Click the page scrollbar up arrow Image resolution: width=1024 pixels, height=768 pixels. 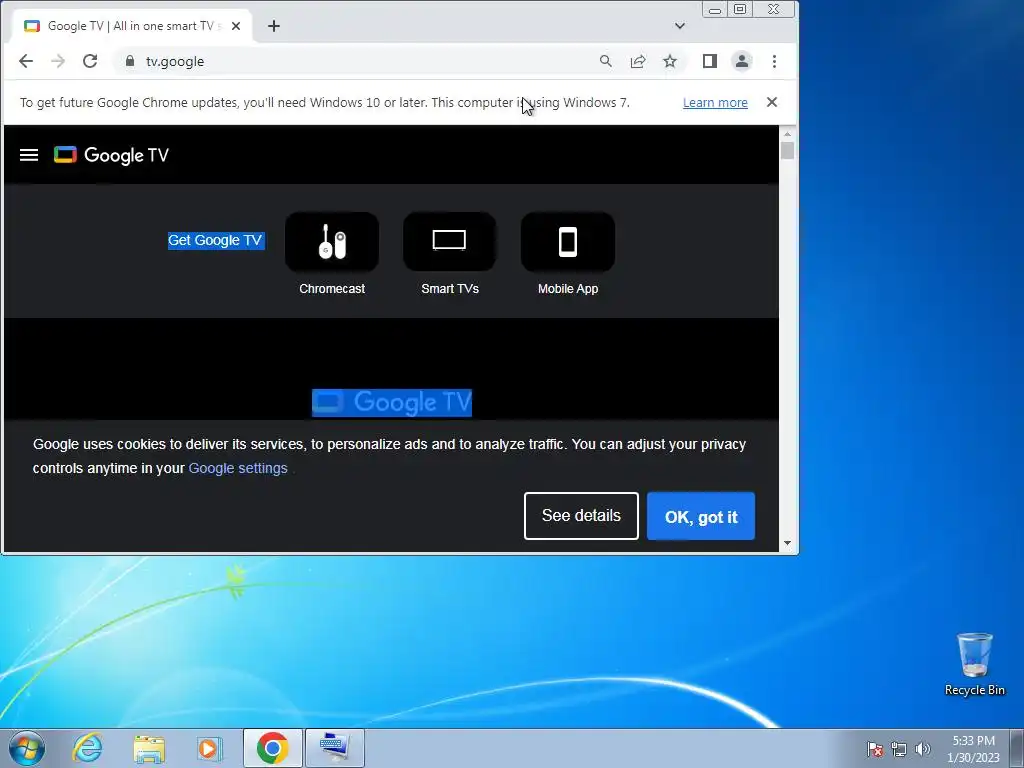pos(787,133)
